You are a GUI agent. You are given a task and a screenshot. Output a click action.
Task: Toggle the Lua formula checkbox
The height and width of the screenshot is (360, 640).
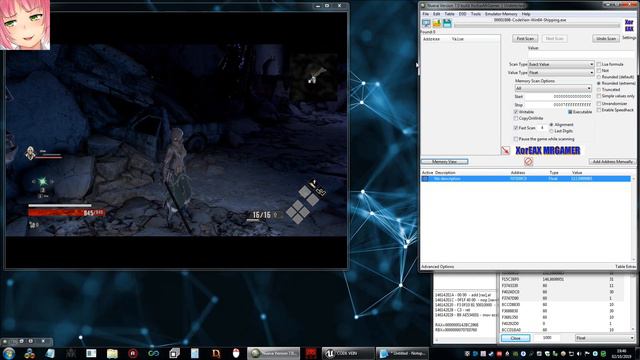coord(599,64)
